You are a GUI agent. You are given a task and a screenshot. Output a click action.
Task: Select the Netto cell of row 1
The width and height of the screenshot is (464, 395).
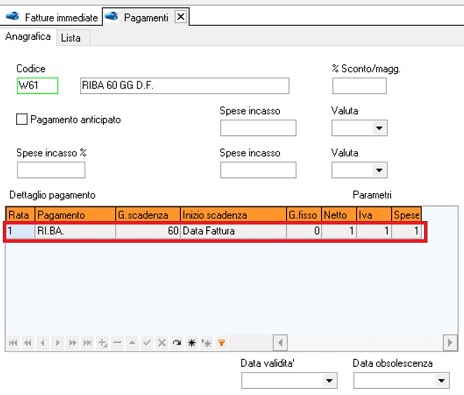coord(339,231)
